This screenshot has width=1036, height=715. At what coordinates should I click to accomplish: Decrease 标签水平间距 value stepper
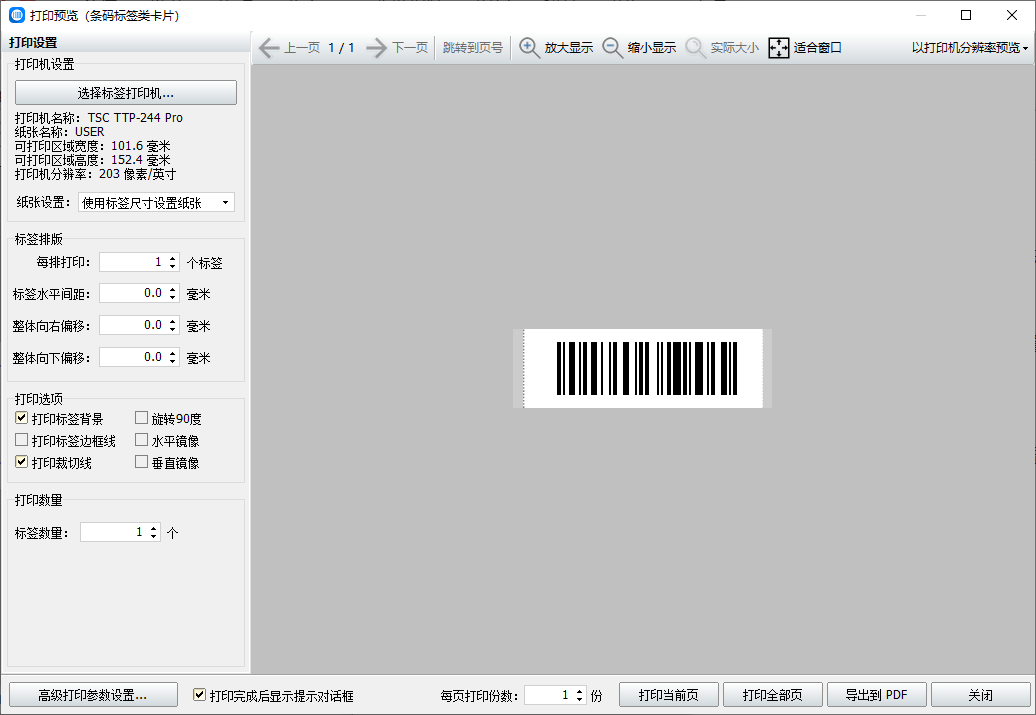pos(172,297)
